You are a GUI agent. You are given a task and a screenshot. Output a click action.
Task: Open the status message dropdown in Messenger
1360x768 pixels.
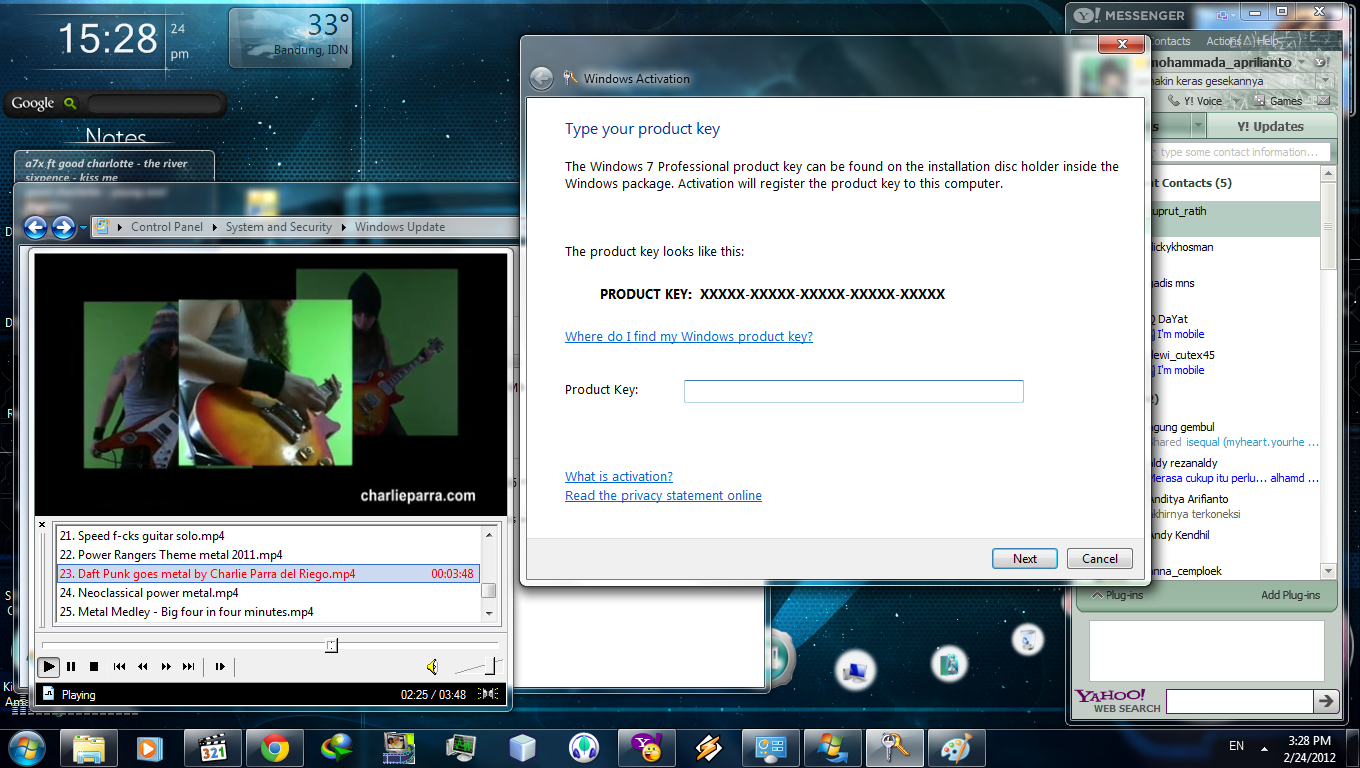(1324, 81)
